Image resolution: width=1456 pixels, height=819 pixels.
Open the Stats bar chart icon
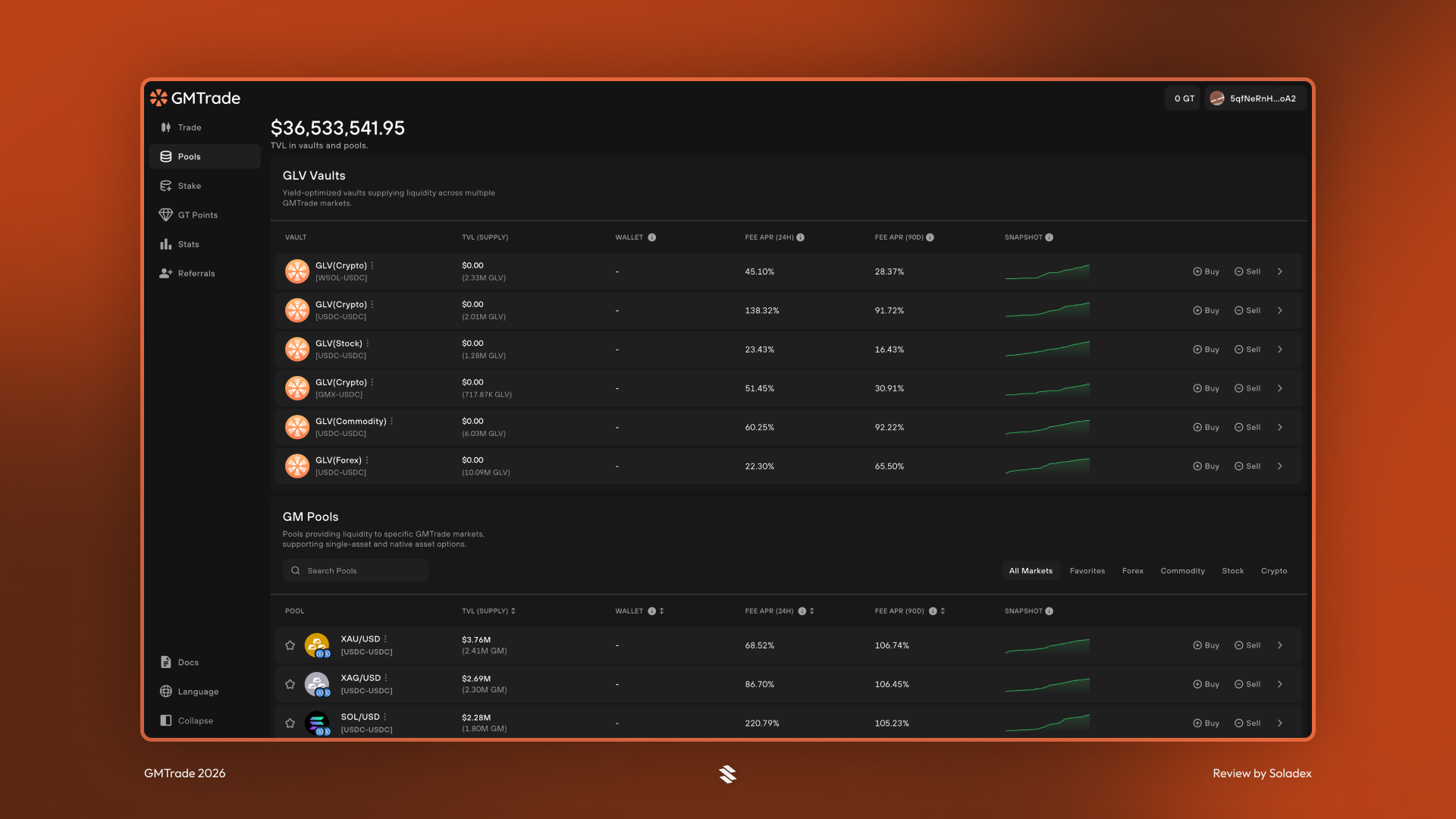click(165, 244)
